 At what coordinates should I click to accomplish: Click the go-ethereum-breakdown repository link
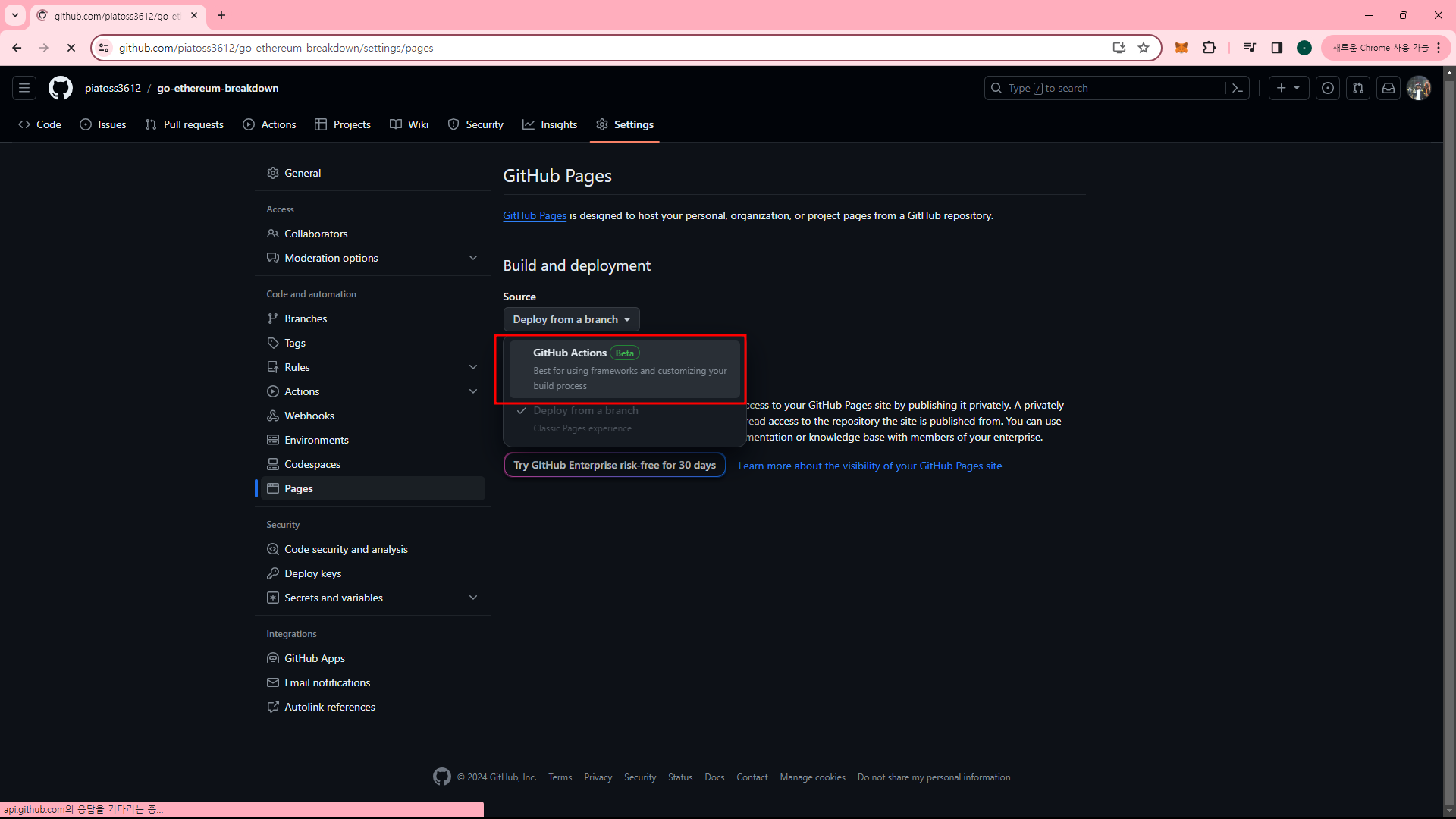click(218, 88)
